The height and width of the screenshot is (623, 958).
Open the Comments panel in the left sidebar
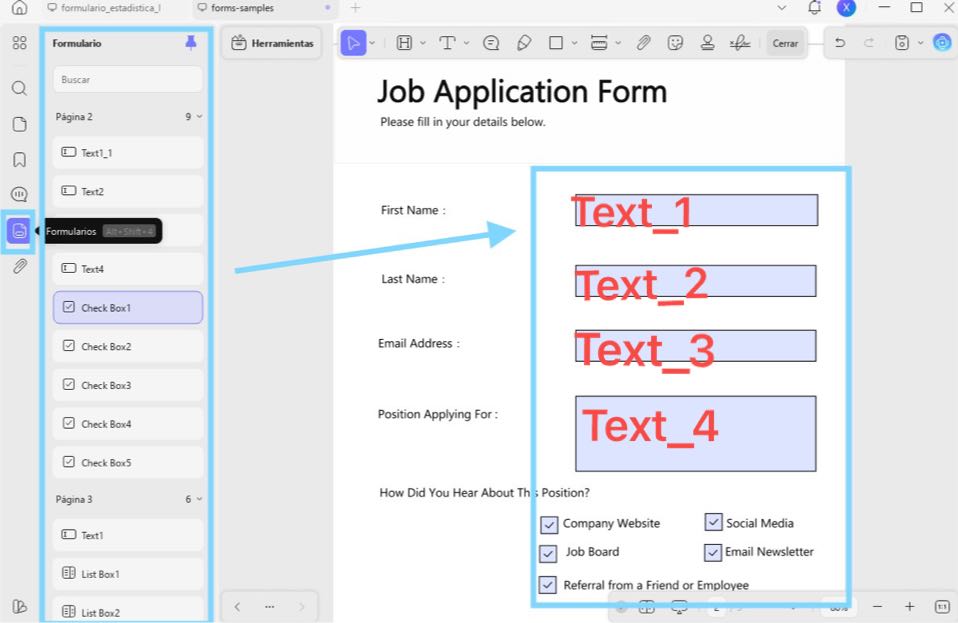coord(18,194)
